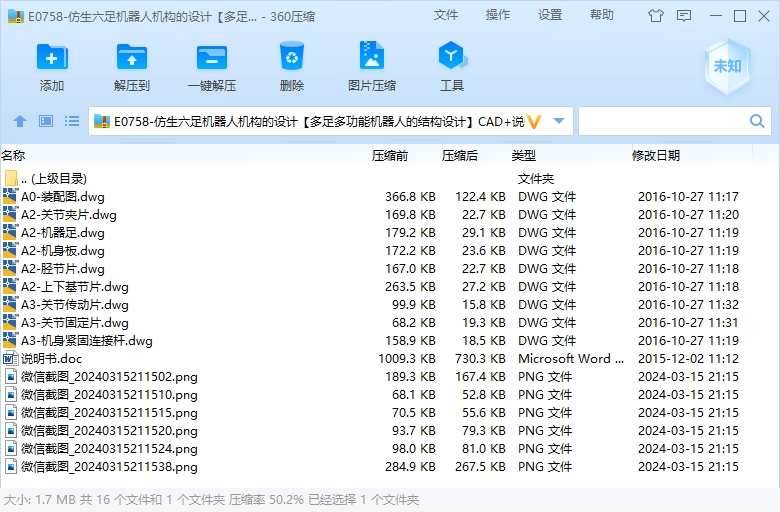
Task: Go up one level with the up arrow
Action: (20, 121)
